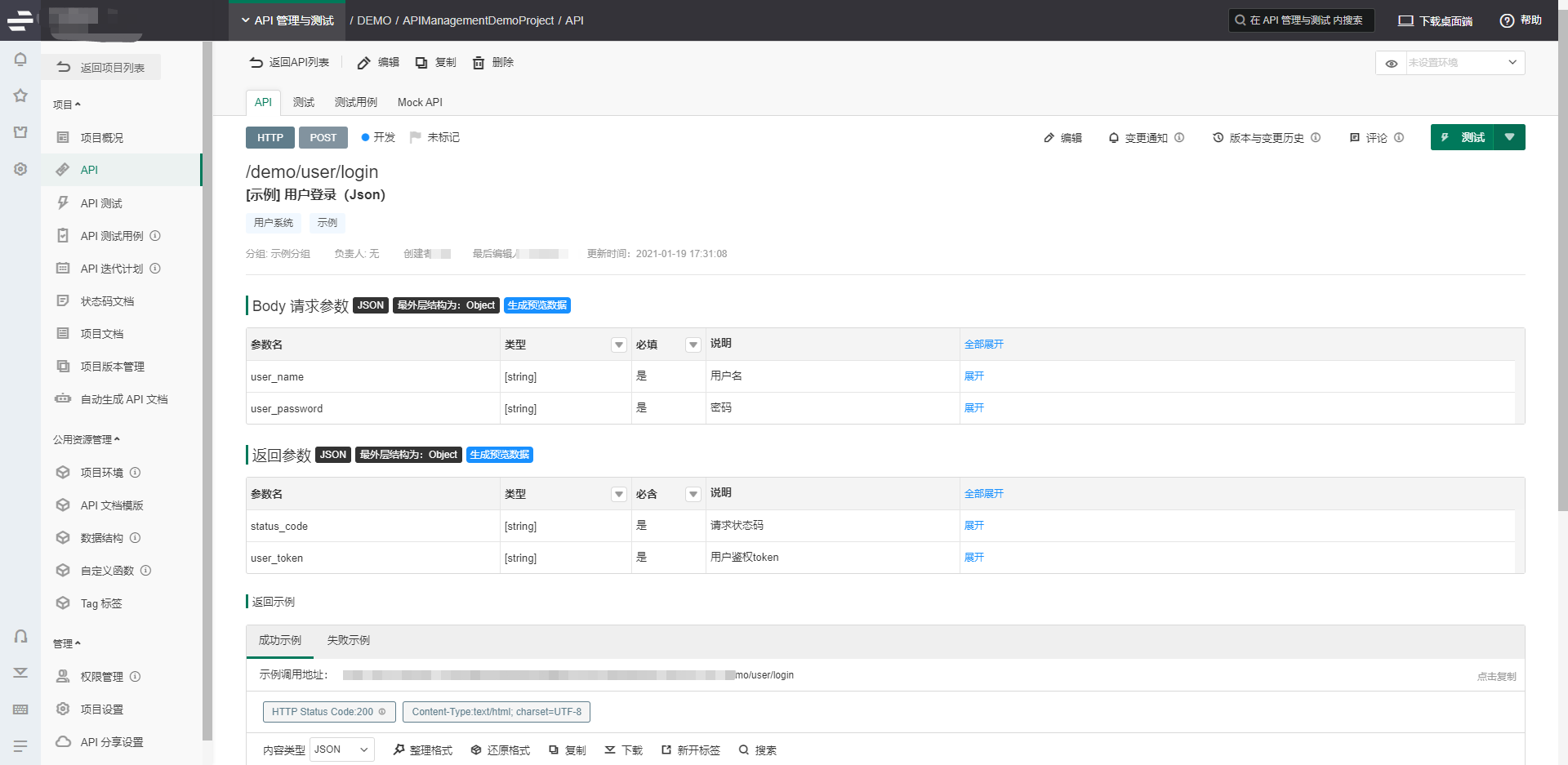Switch to the Mock API tab
This screenshot has width=1568, height=765.
pos(420,102)
